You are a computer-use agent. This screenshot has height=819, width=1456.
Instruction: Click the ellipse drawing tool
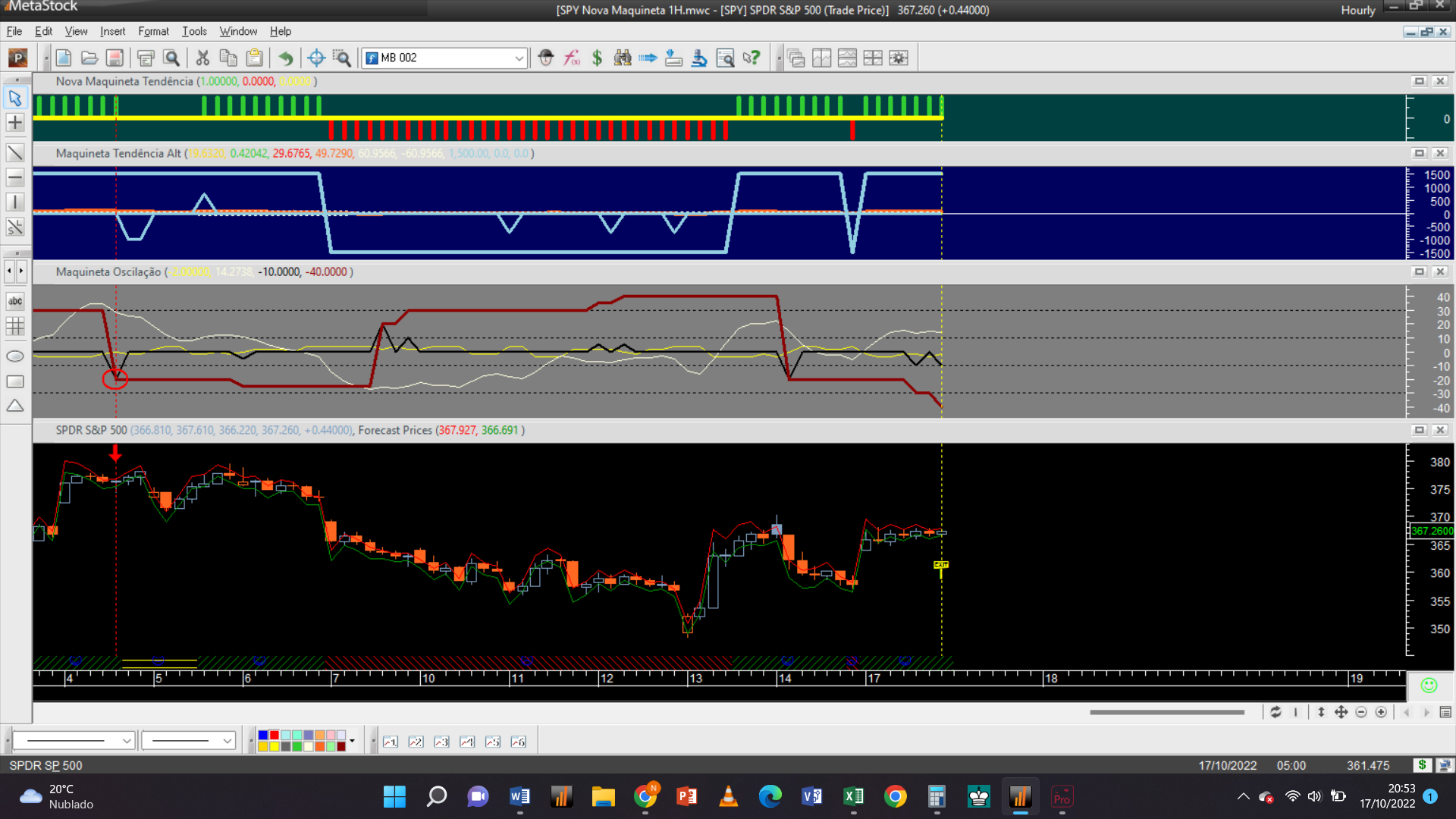15,356
